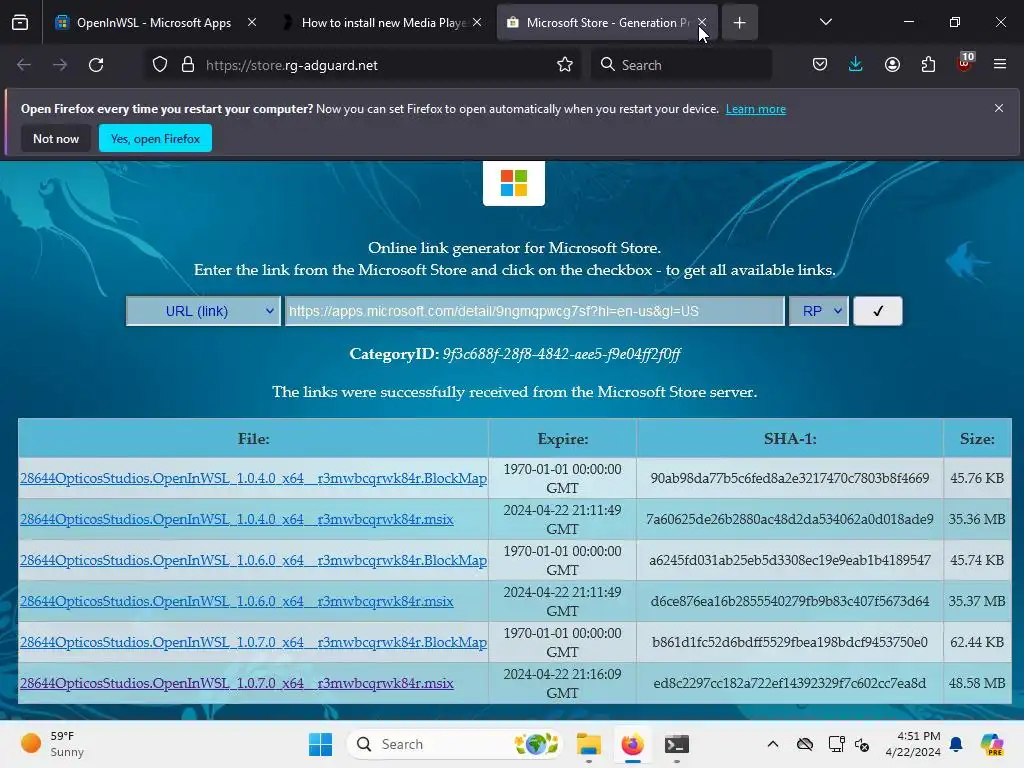Open a new tab with plus button
This screenshot has width=1024, height=768.
(739, 23)
